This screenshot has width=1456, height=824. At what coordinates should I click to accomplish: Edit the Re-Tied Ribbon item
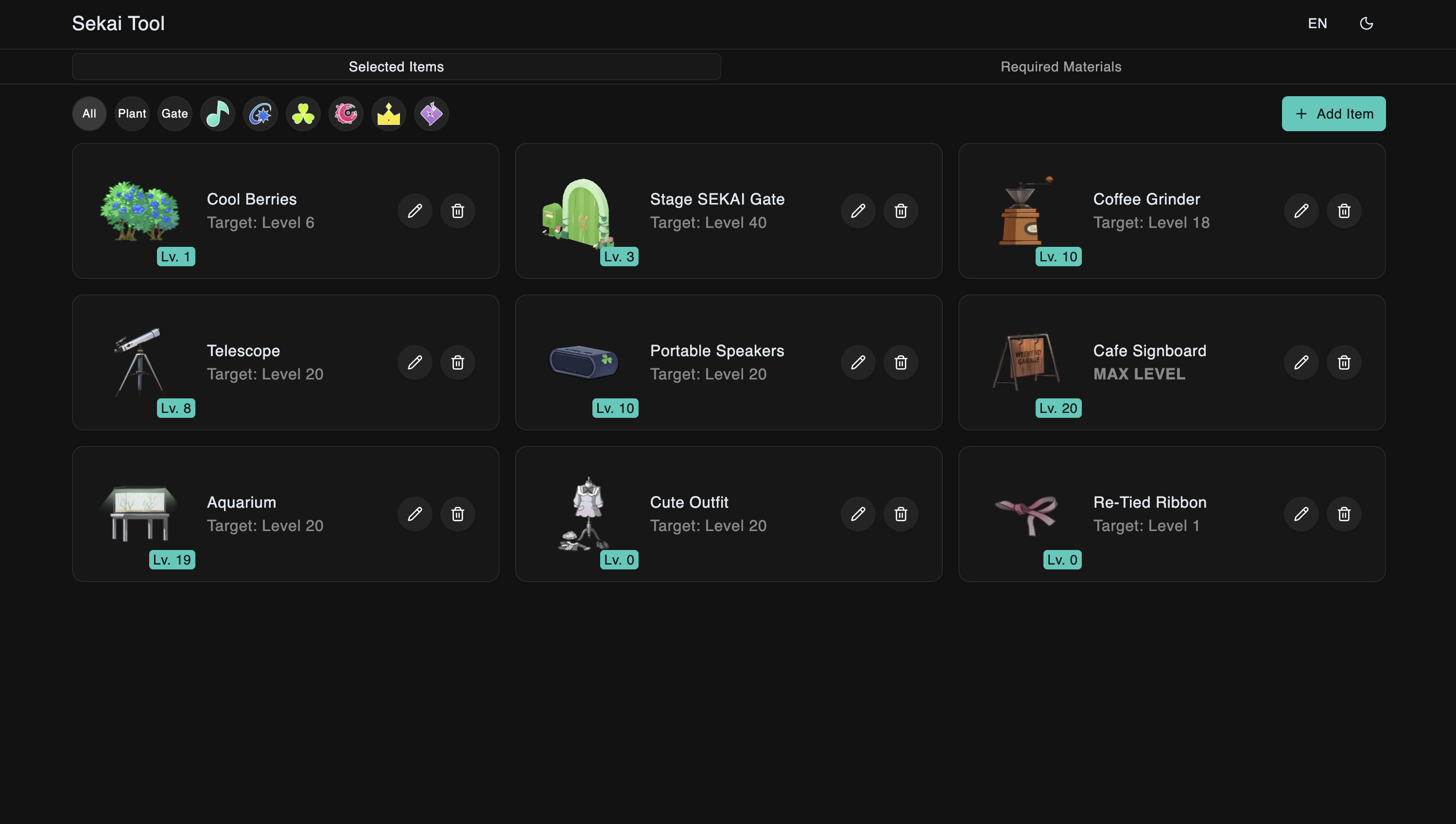point(1301,514)
